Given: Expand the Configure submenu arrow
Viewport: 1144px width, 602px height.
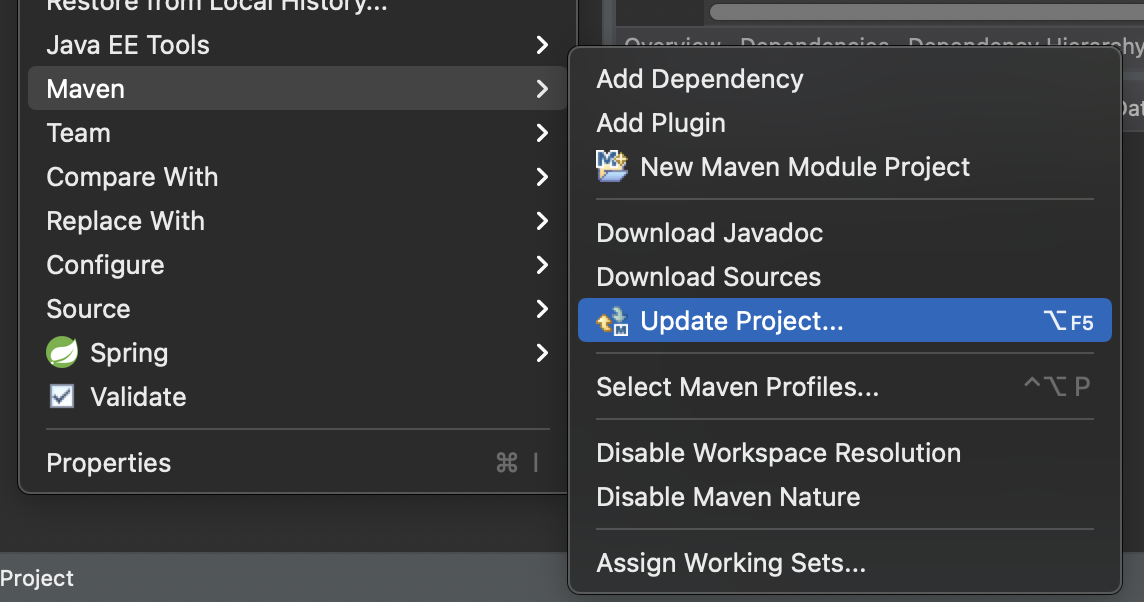Looking at the screenshot, I should (542, 265).
